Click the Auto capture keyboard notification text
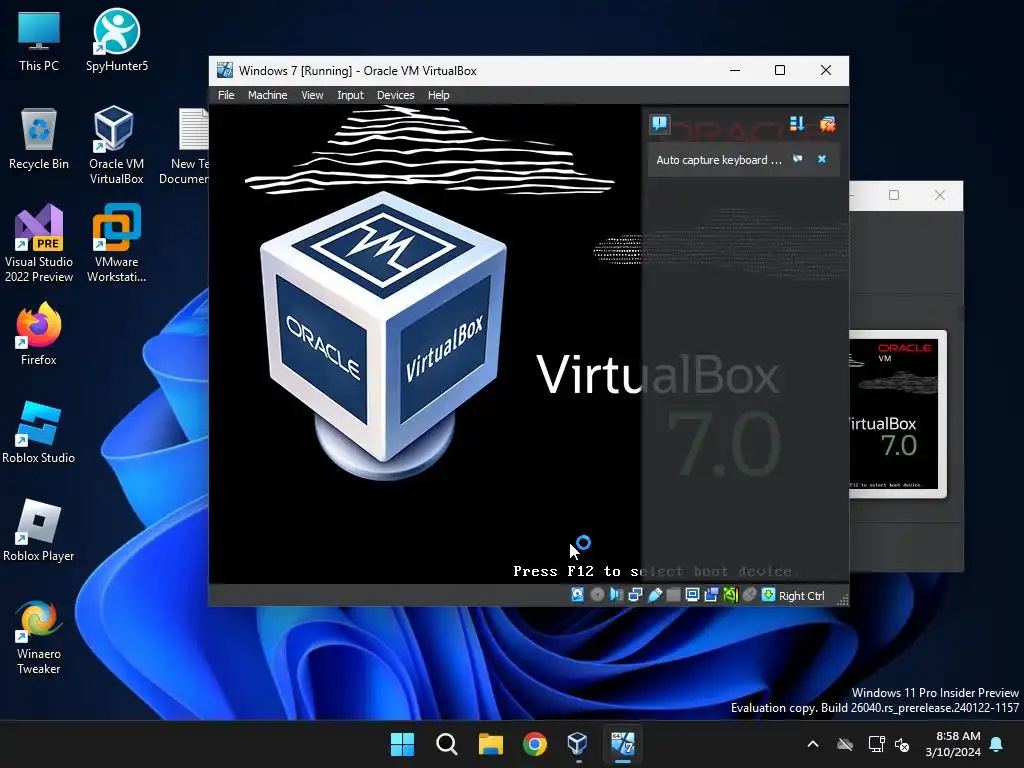 pos(718,160)
